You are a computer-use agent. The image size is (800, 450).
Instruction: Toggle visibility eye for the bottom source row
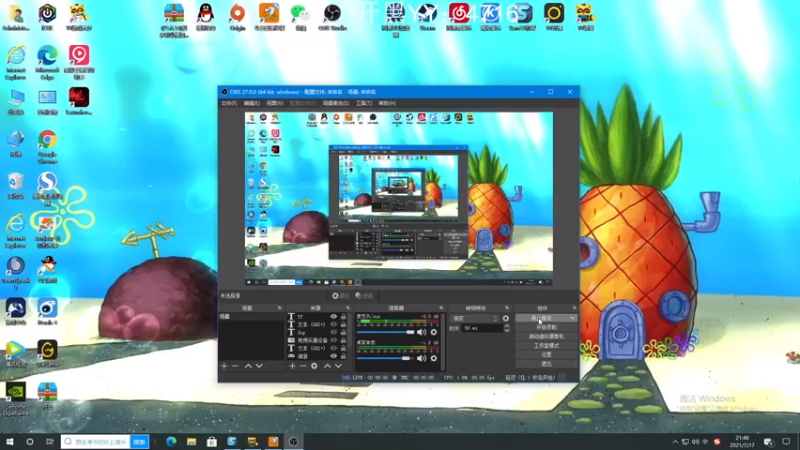pos(334,356)
